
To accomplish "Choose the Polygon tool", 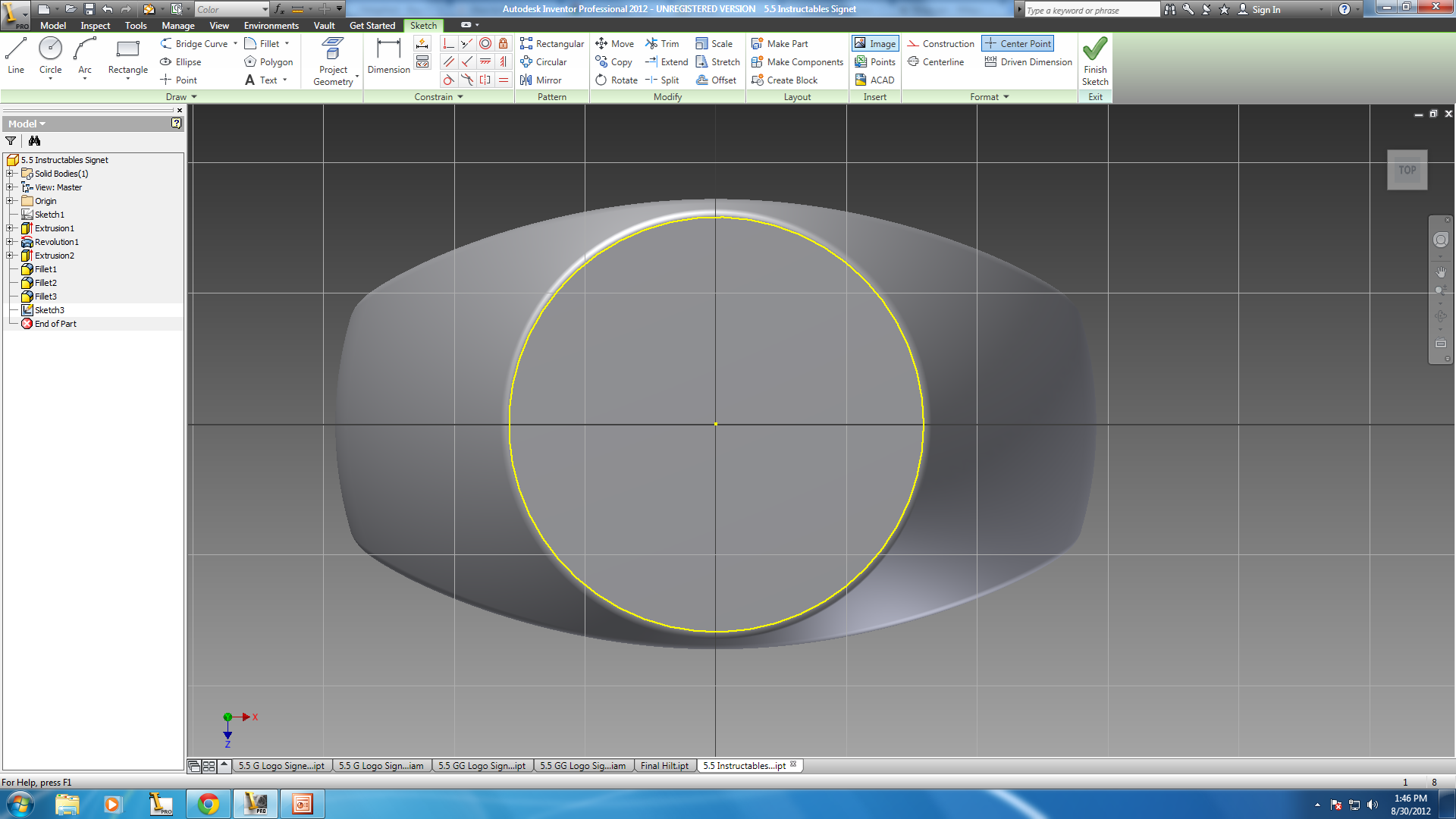I will pos(268,62).
